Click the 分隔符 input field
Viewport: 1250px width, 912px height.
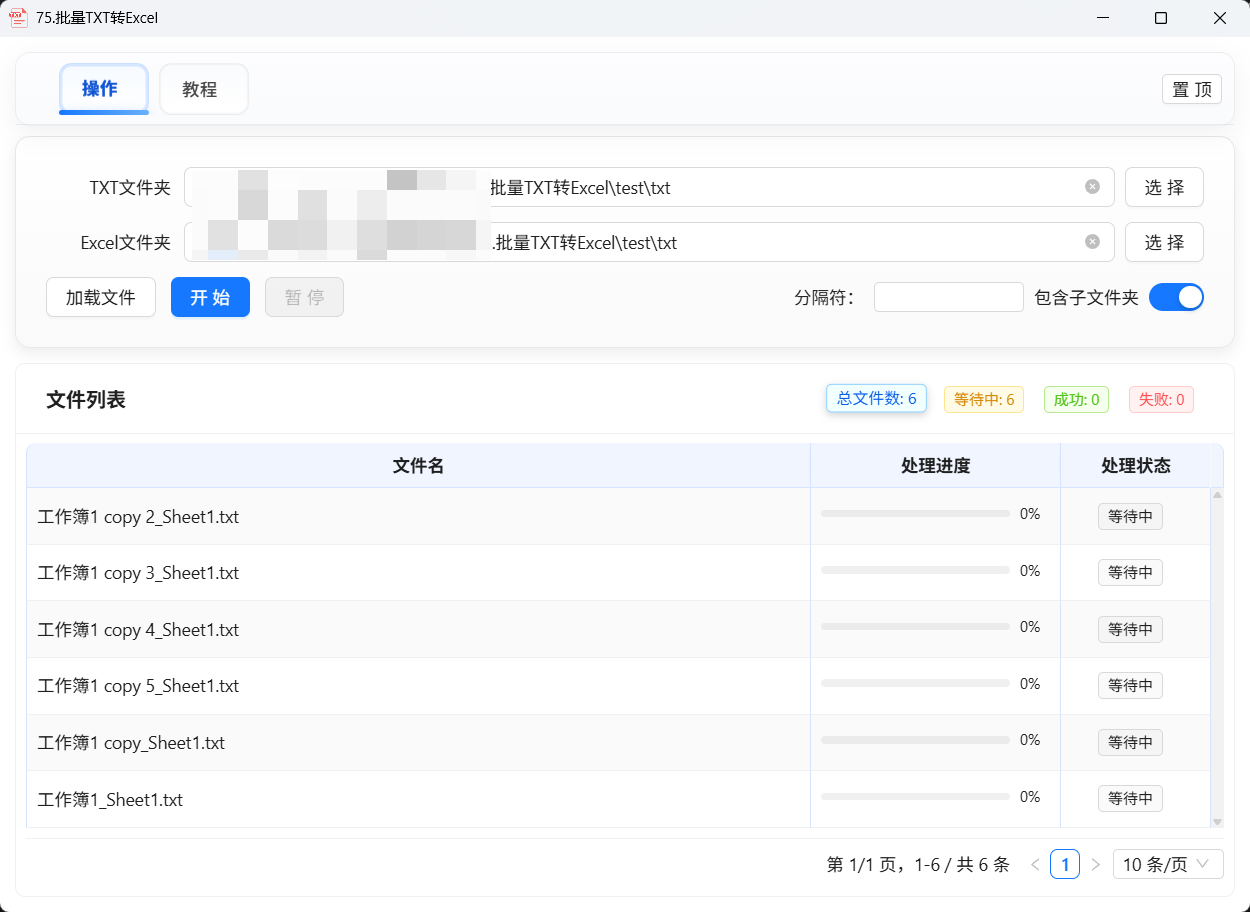[948, 297]
